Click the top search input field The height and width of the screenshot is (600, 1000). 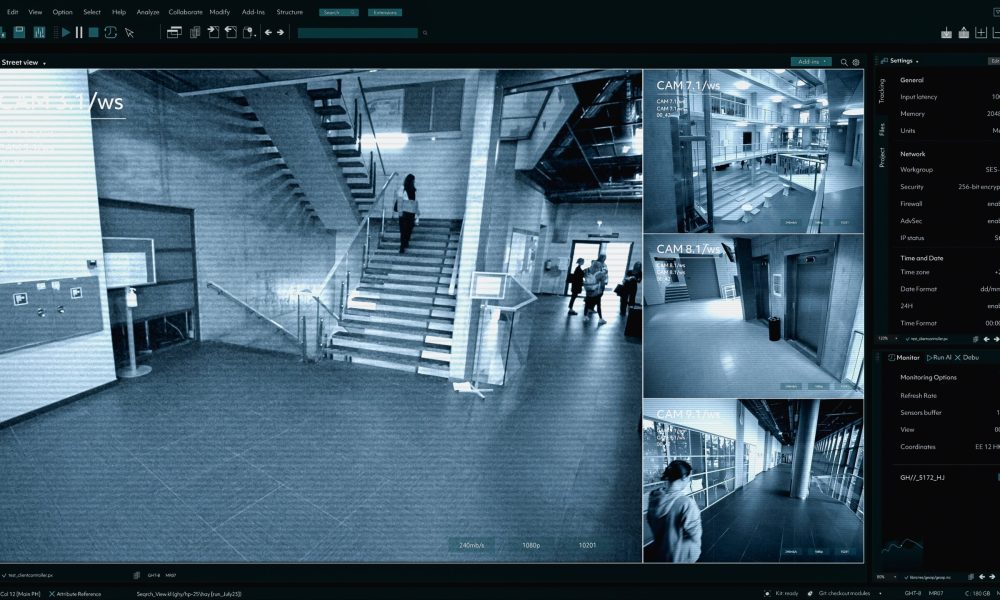tap(339, 12)
